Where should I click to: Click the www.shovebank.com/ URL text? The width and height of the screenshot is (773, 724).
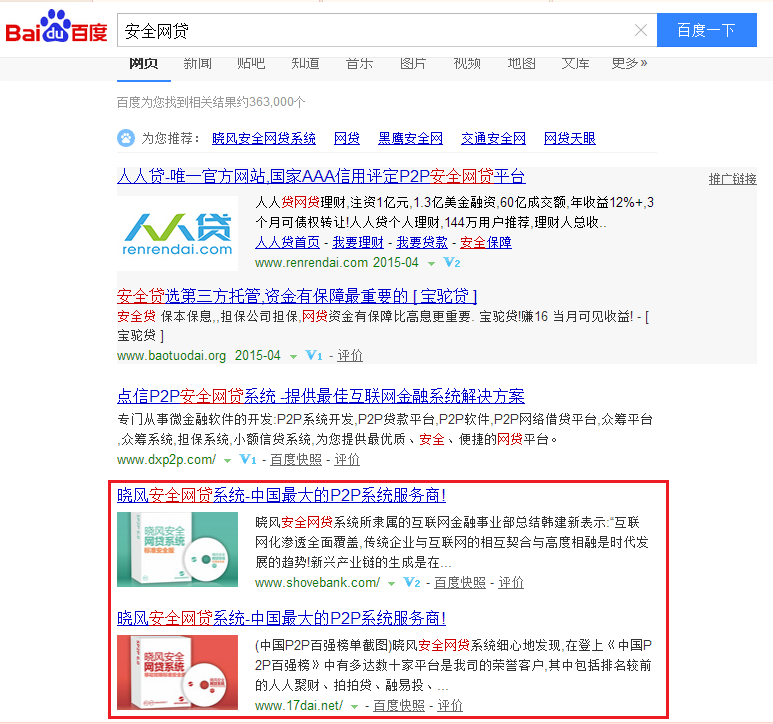317,583
